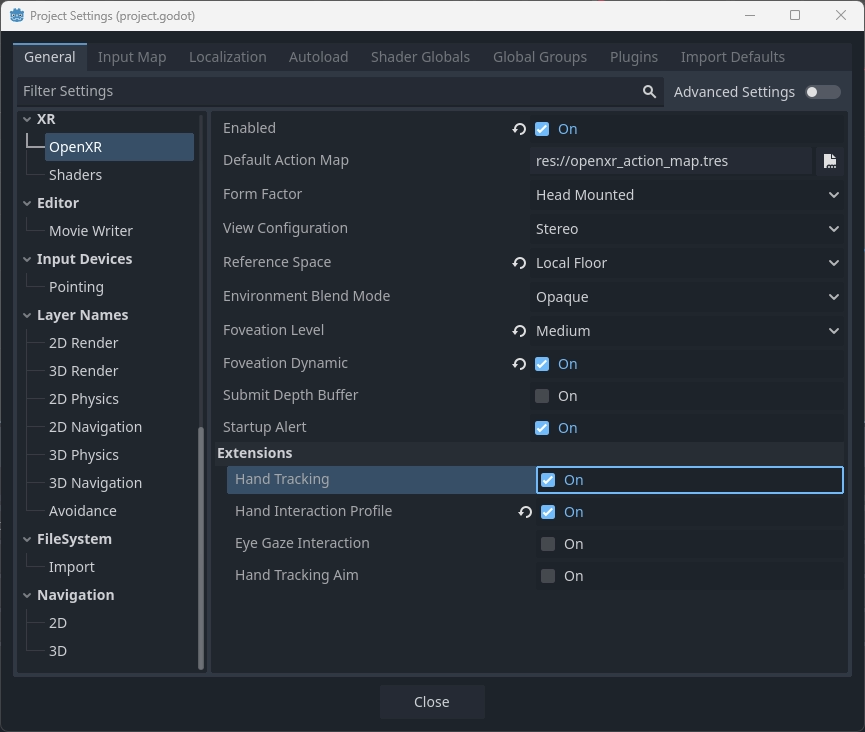This screenshot has height=732, width=865.
Task: Enable the Eye Gaze Interaction checkbox
Action: [x=548, y=544]
